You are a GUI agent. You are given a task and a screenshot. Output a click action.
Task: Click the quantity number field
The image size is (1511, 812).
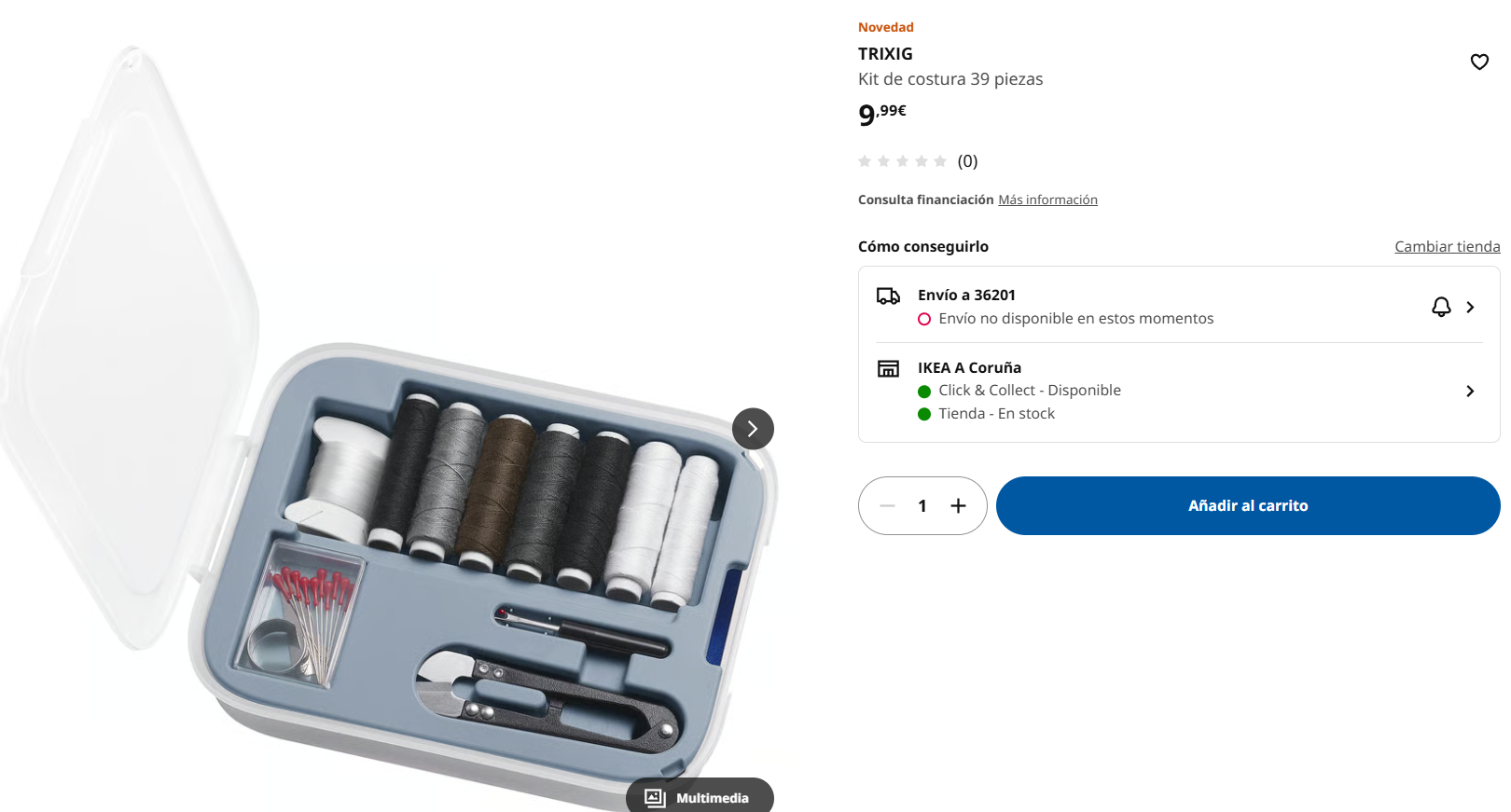922,506
